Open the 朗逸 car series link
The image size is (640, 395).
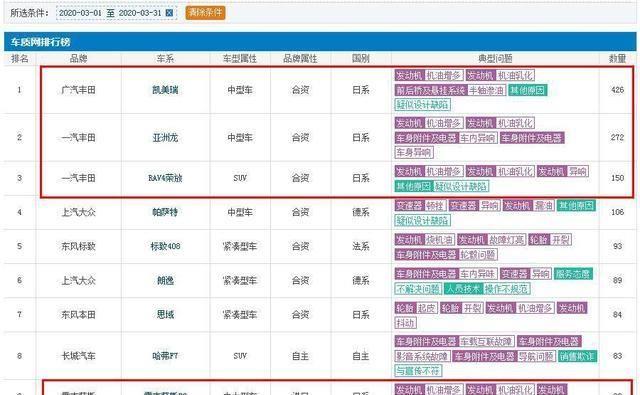pos(165,280)
